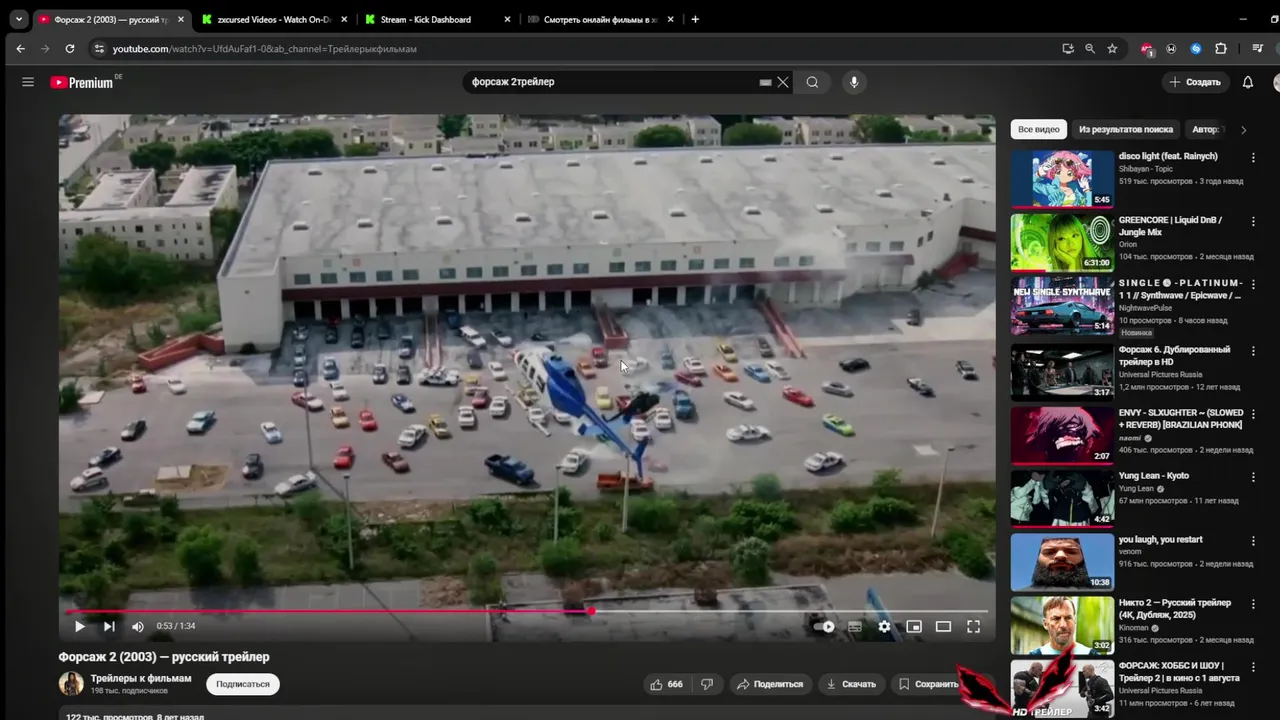Open options menu for disco light video
Image resolution: width=1280 pixels, height=720 pixels.
(x=1253, y=158)
